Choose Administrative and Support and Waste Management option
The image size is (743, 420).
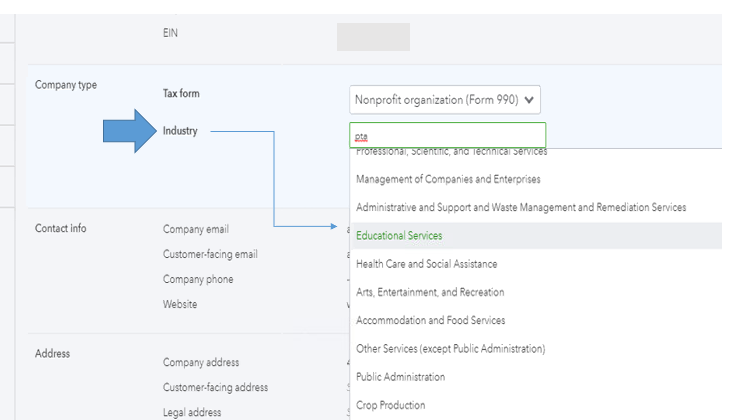520,207
